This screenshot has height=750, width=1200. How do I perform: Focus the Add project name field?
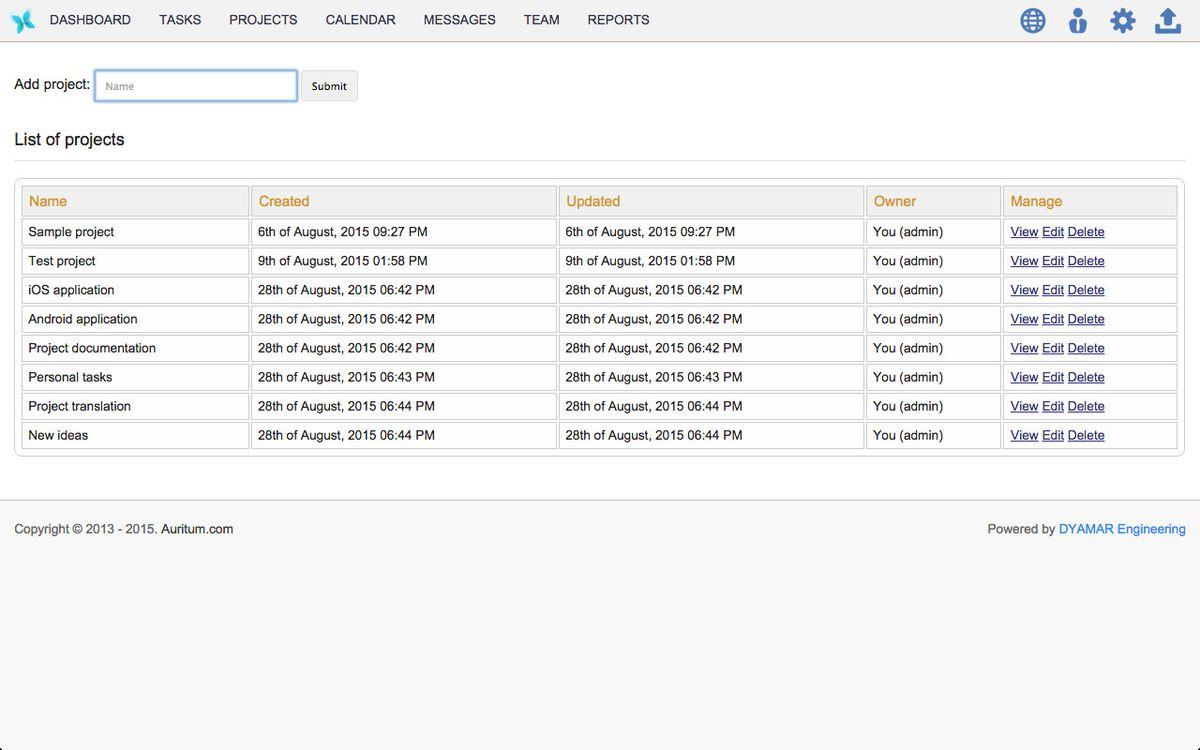tap(196, 86)
